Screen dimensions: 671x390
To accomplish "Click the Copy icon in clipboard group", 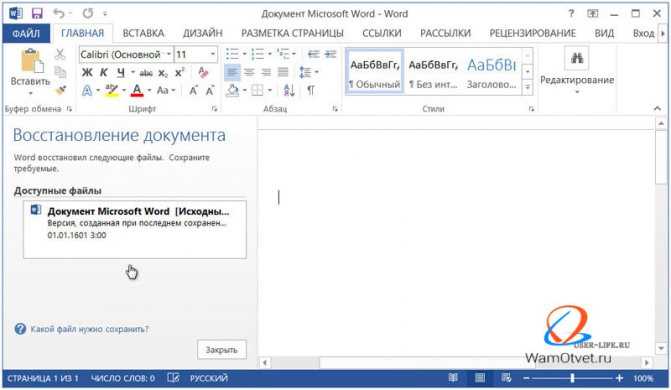I will (x=60, y=72).
